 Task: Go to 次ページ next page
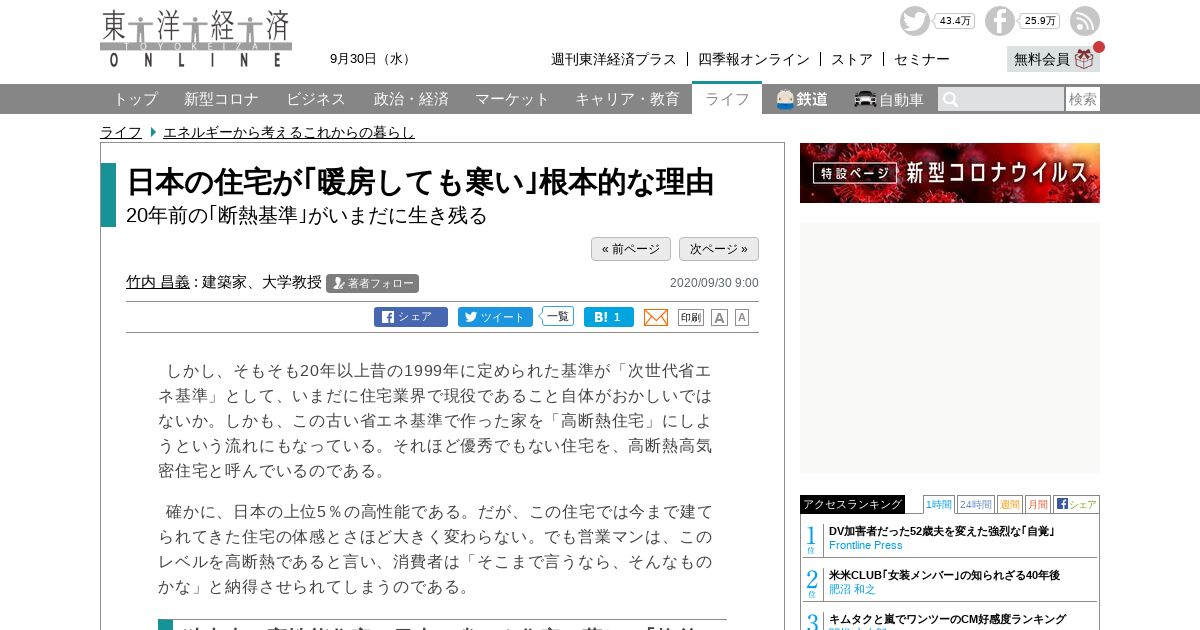point(719,249)
